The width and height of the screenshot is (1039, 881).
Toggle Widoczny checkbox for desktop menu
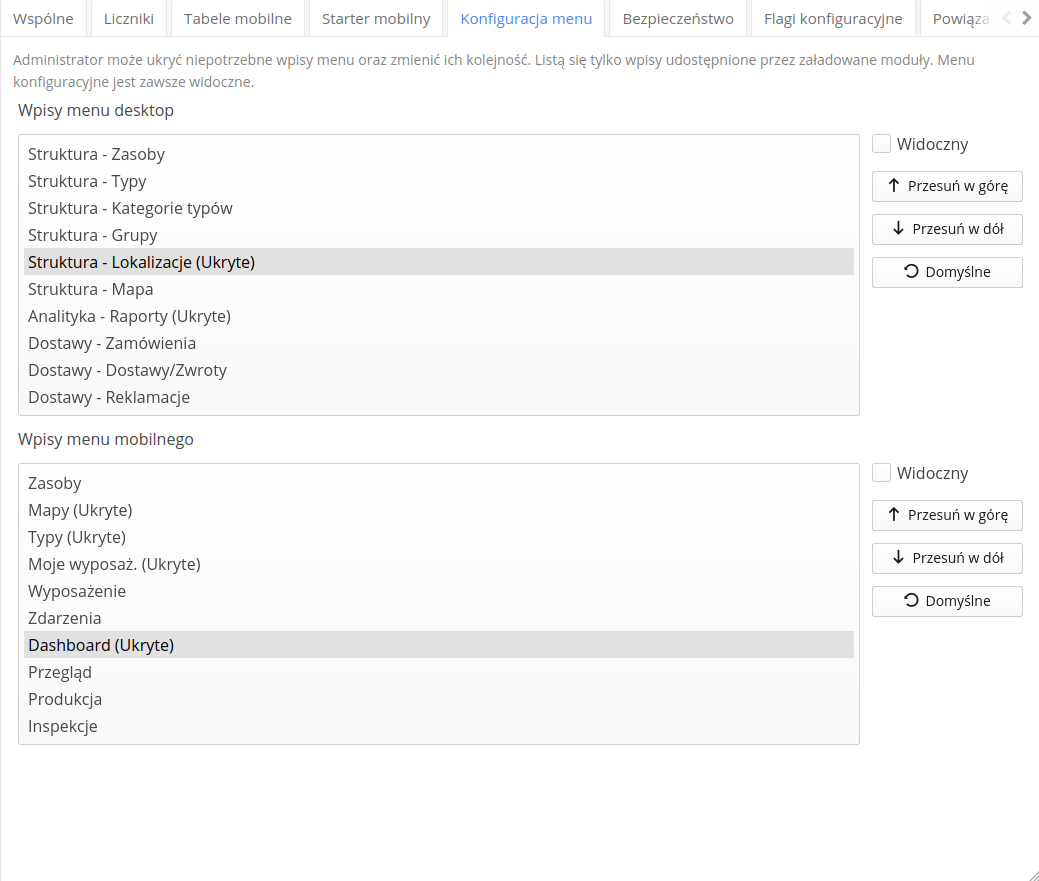[x=881, y=144]
